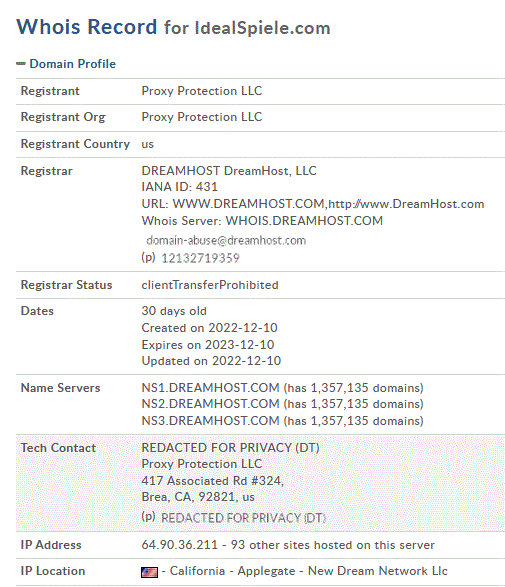This screenshot has width=505, height=587.
Task: Collapse the Domain Profile section
Action: 73,64
